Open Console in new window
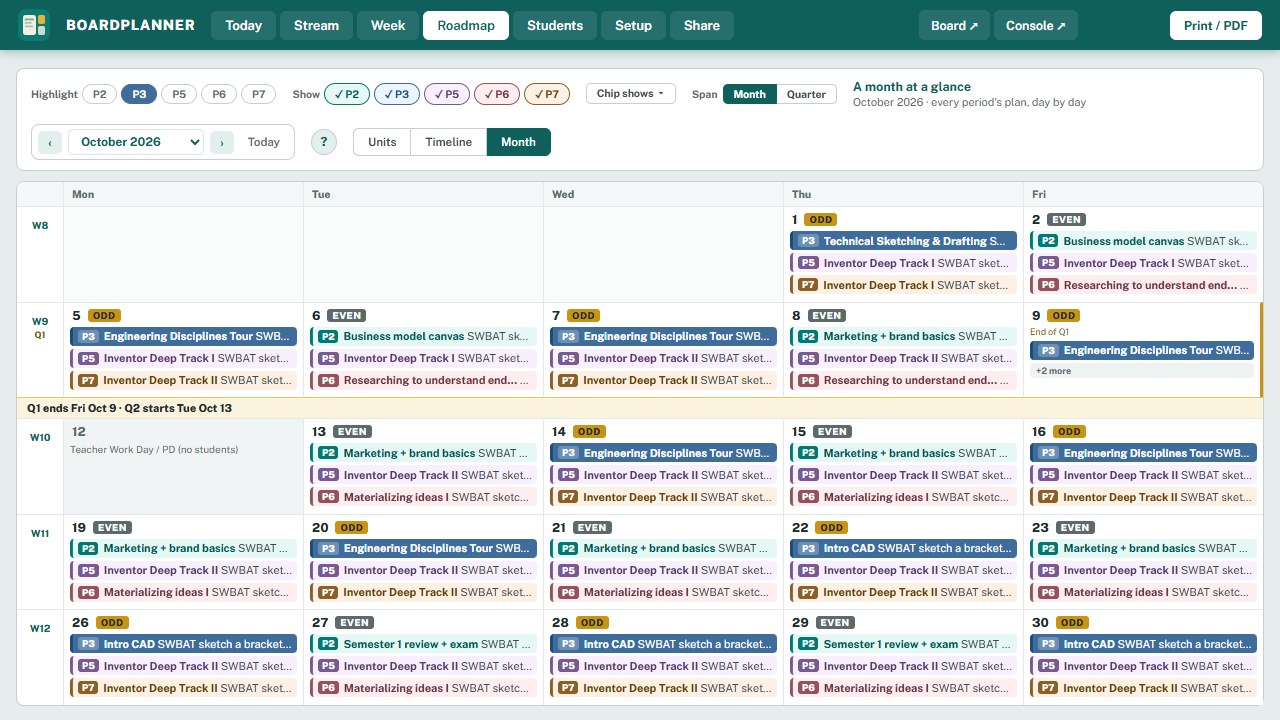 [1036, 25]
